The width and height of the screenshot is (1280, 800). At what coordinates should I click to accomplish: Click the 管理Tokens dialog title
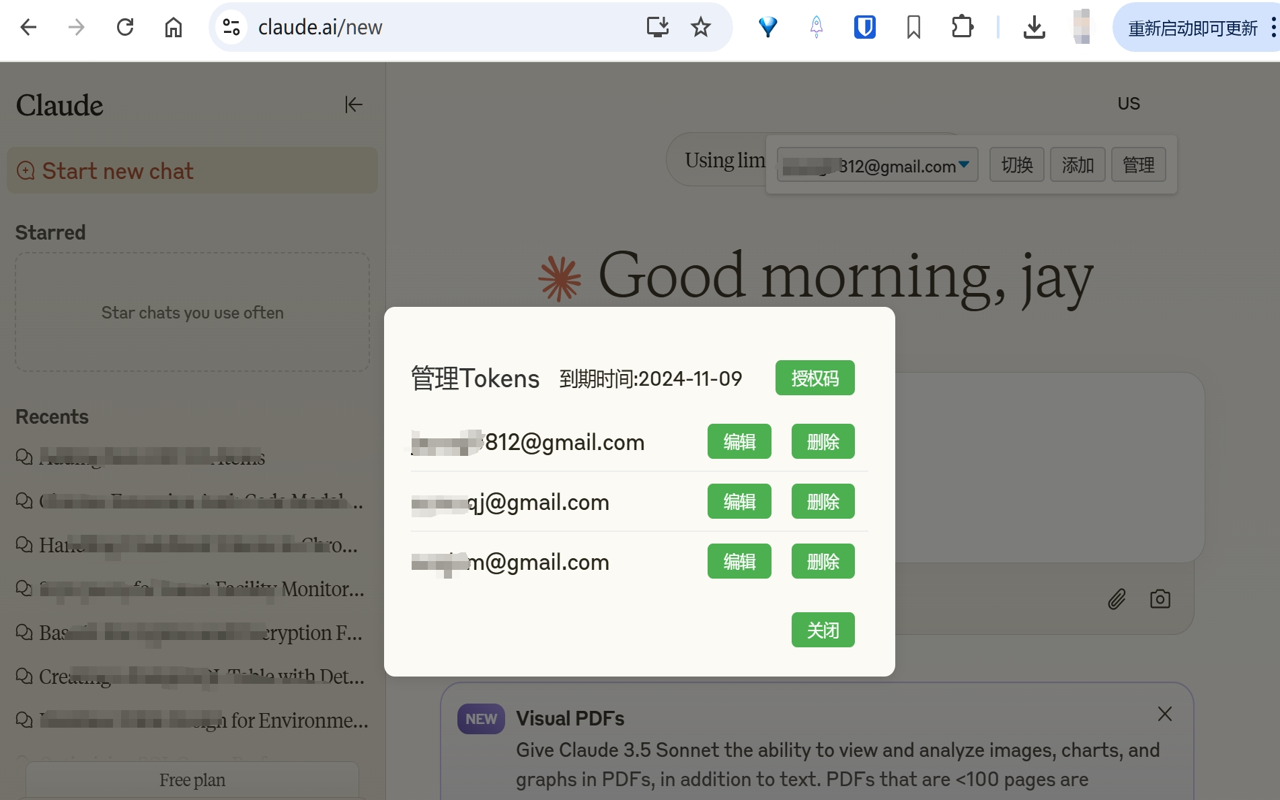pos(475,378)
